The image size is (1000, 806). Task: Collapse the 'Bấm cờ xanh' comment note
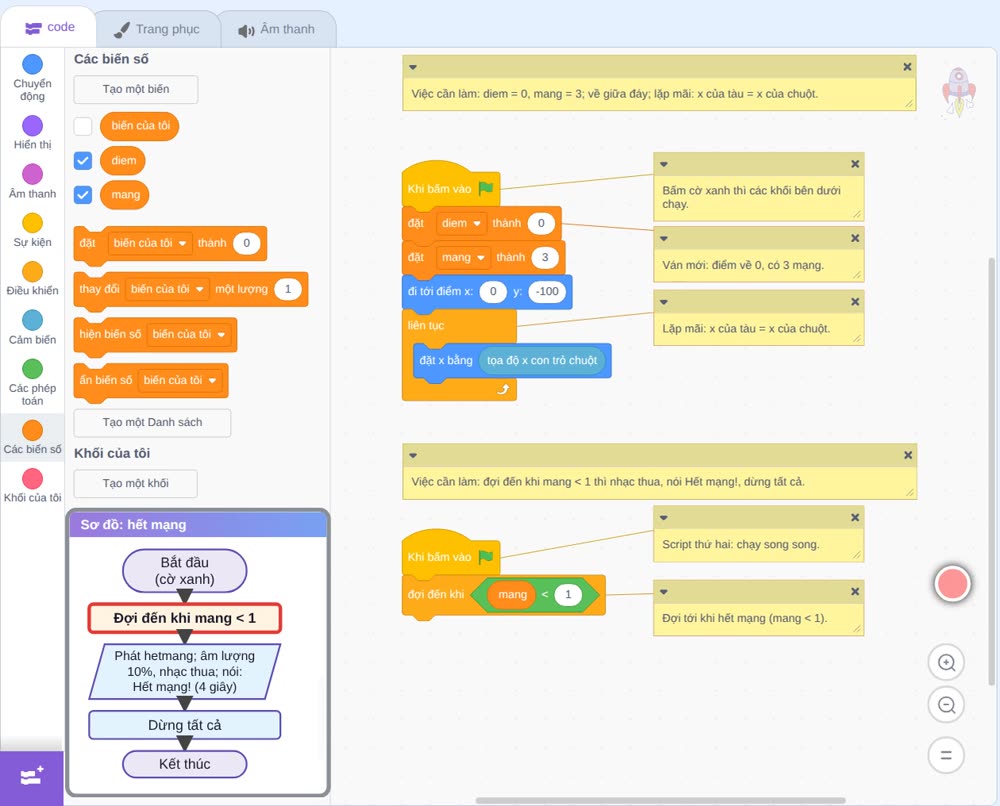point(664,164)
